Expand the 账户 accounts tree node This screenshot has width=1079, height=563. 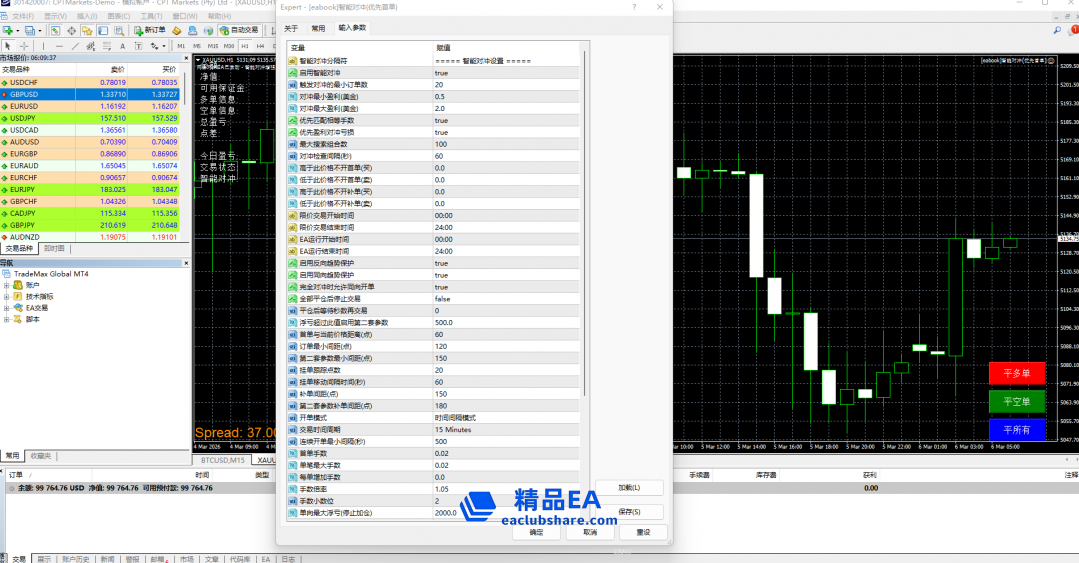7,285
